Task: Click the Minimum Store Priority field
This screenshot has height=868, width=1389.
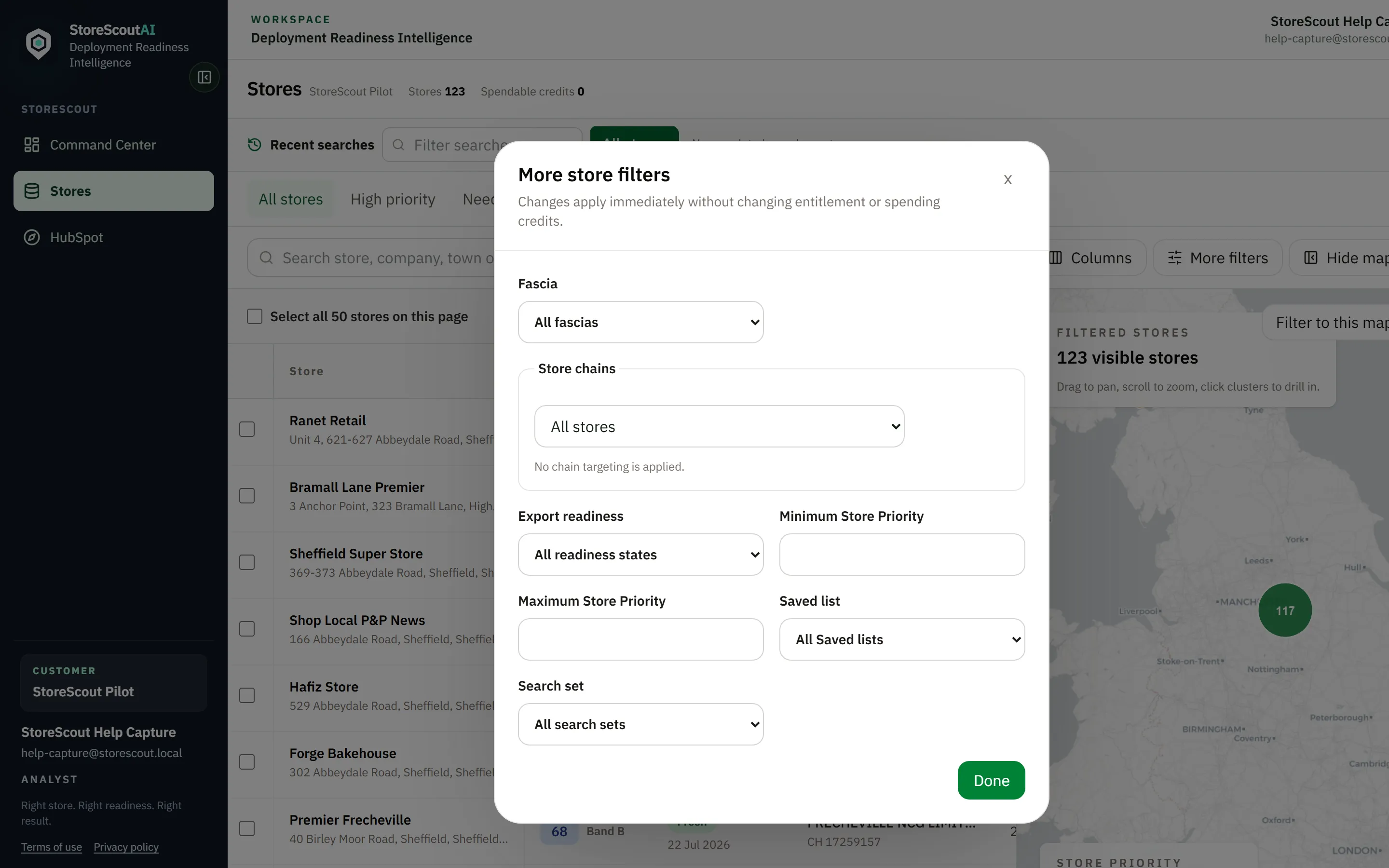Action: click(x=902, y=555)
